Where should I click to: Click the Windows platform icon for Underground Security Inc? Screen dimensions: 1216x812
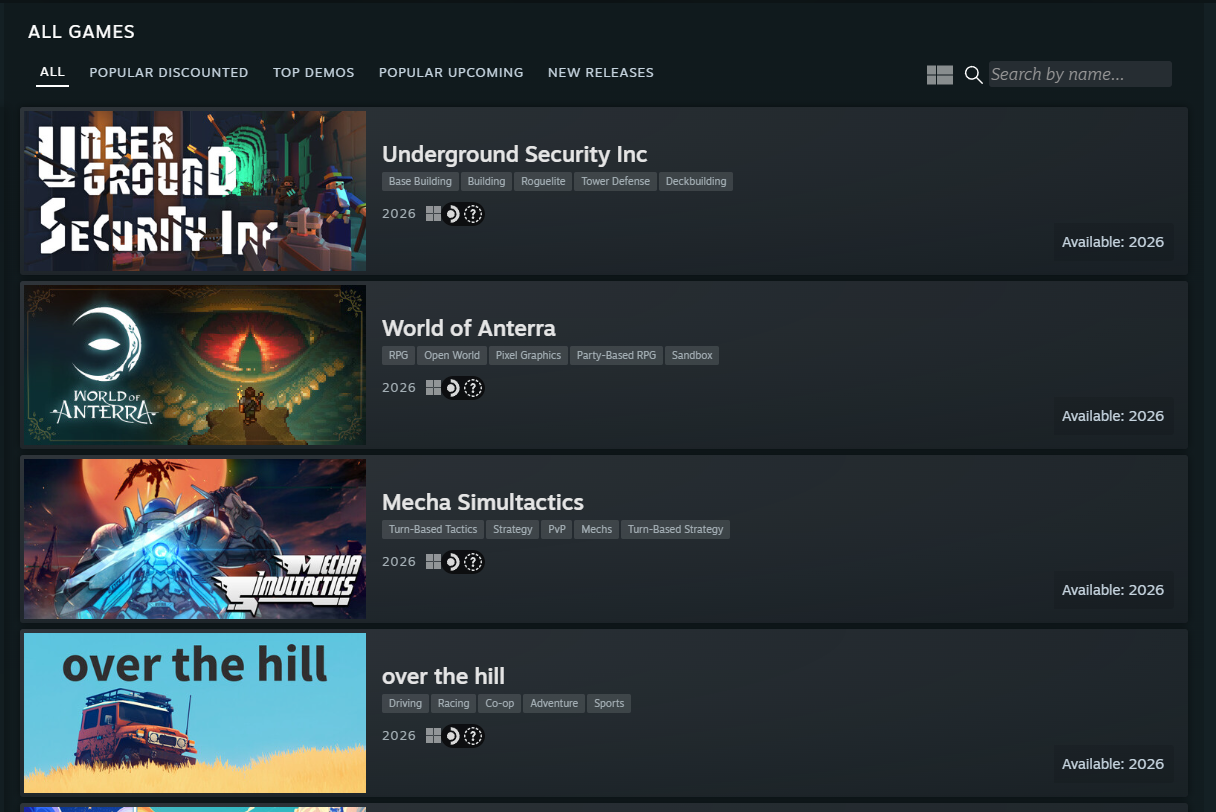tap(433, 214)
